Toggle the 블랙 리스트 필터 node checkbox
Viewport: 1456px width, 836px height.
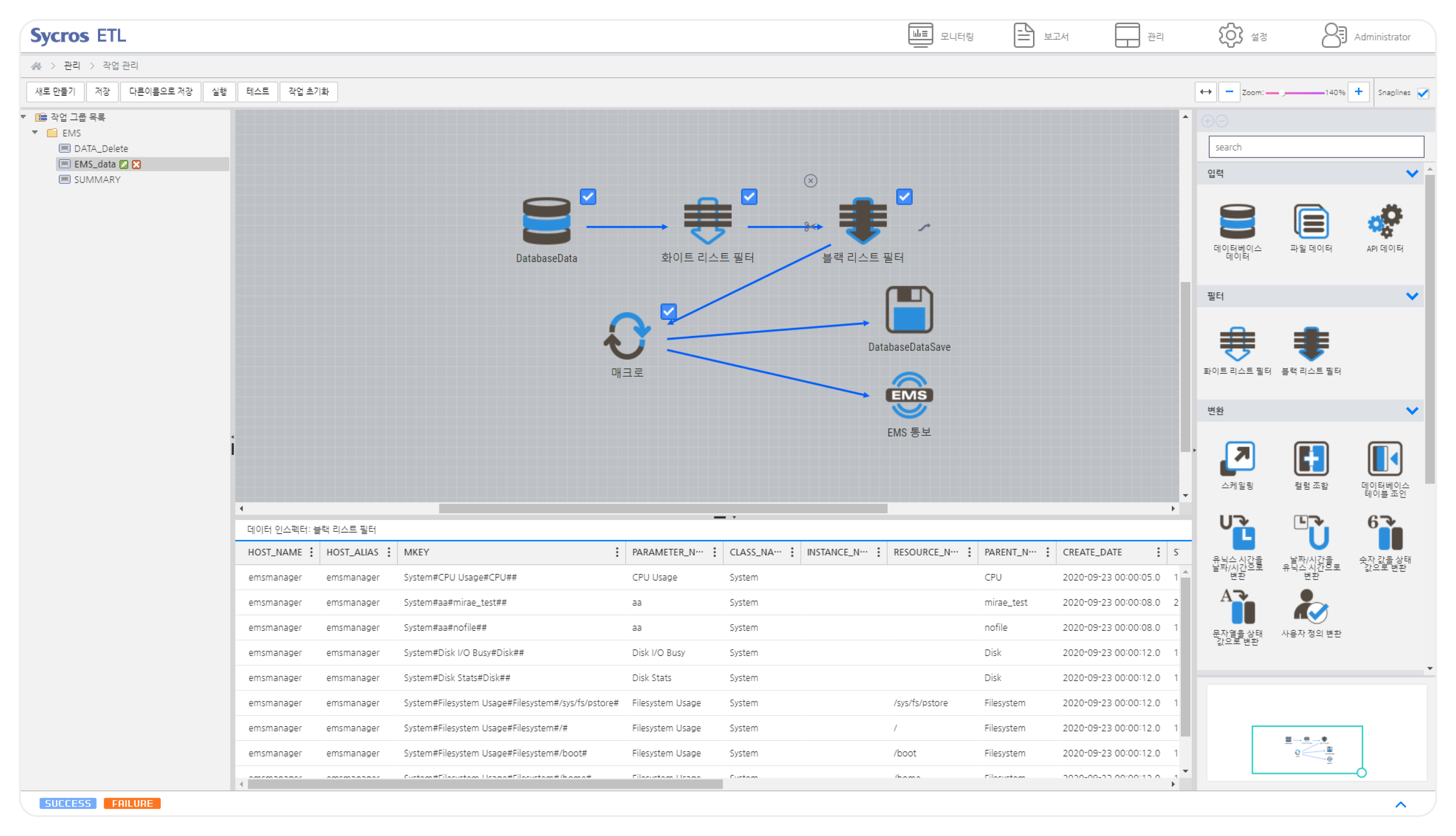point(904,197)
